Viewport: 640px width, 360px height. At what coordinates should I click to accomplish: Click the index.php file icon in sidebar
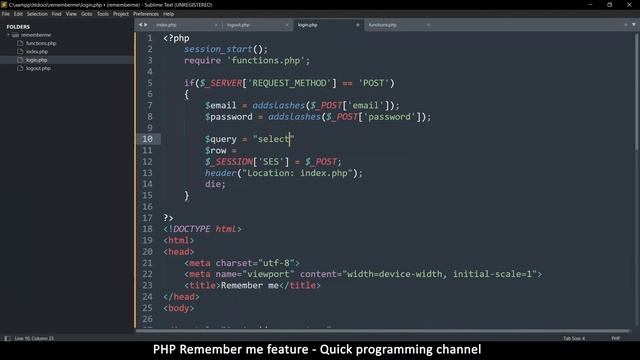coord(20,51)
